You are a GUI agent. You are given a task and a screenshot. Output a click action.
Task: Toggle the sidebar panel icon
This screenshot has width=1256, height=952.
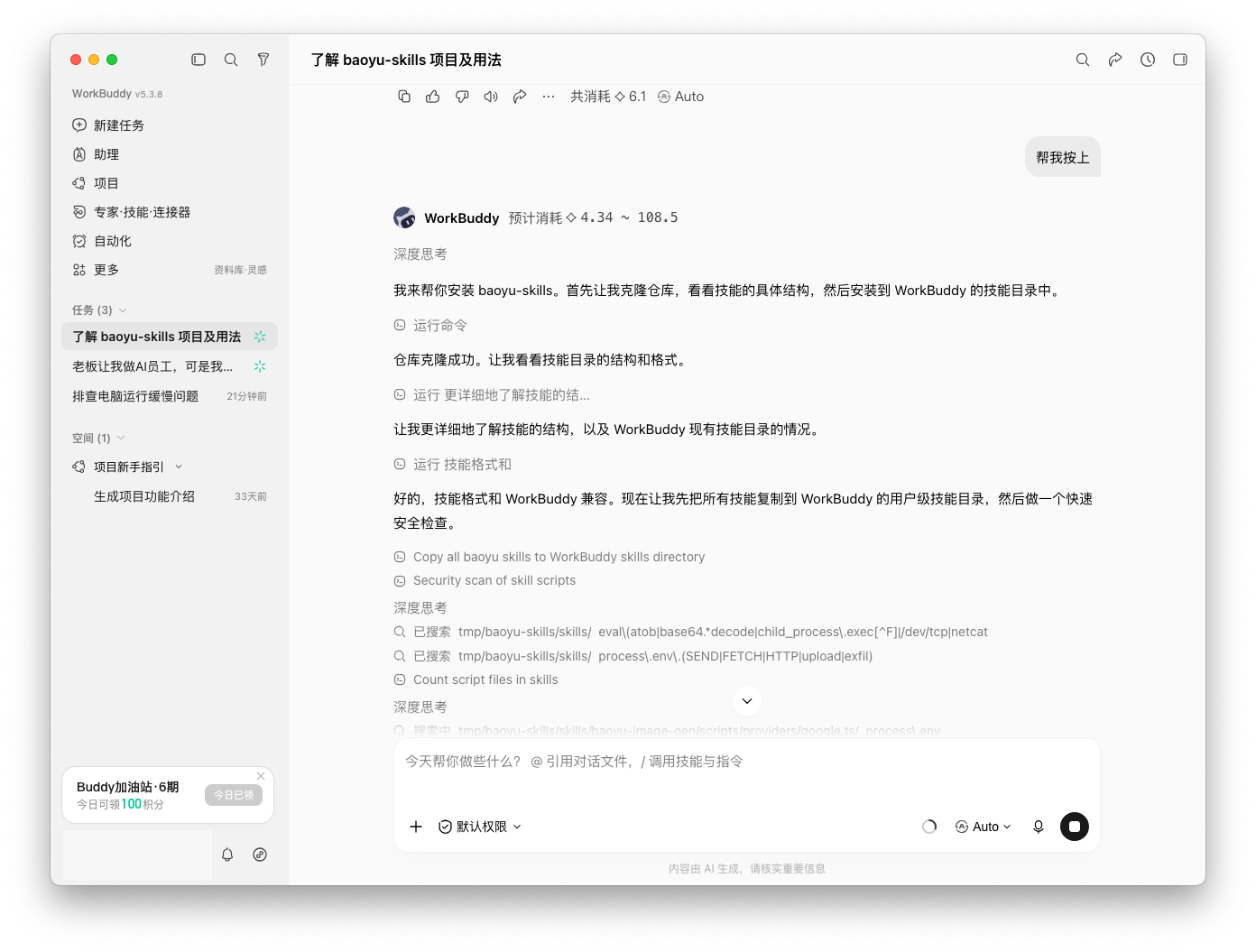click(199, 60)
